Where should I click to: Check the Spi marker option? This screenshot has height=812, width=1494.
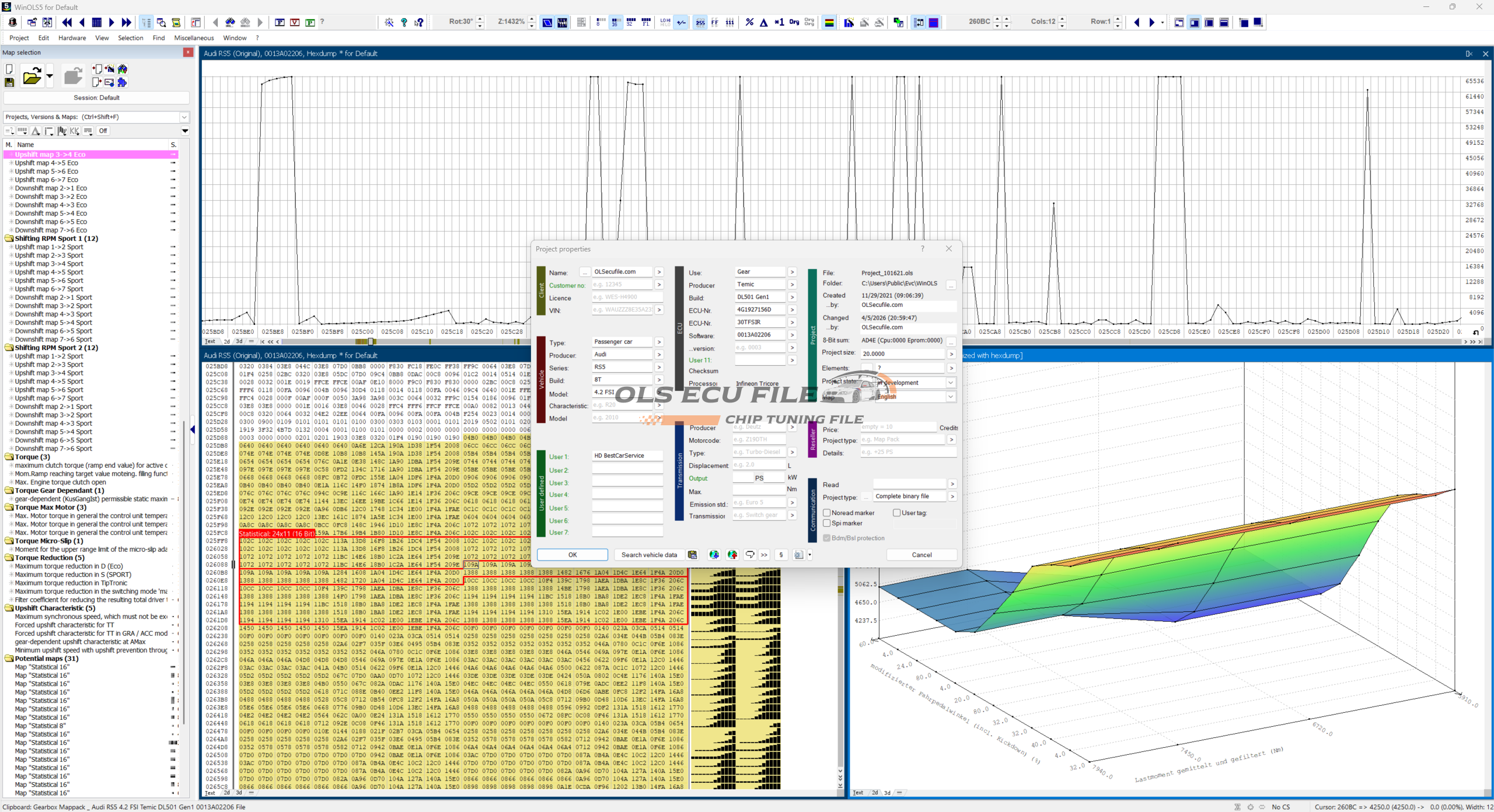click(x=827, y=523)
